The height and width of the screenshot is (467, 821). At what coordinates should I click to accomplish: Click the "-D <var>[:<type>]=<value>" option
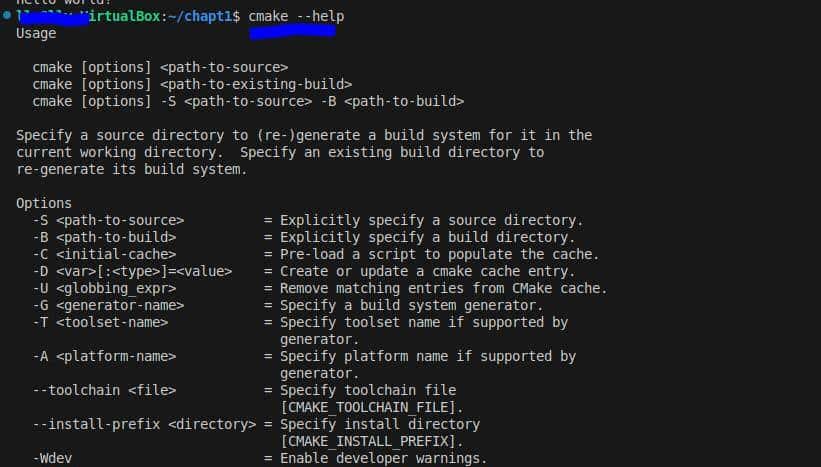pyautogui.click(x=132, y=271)
